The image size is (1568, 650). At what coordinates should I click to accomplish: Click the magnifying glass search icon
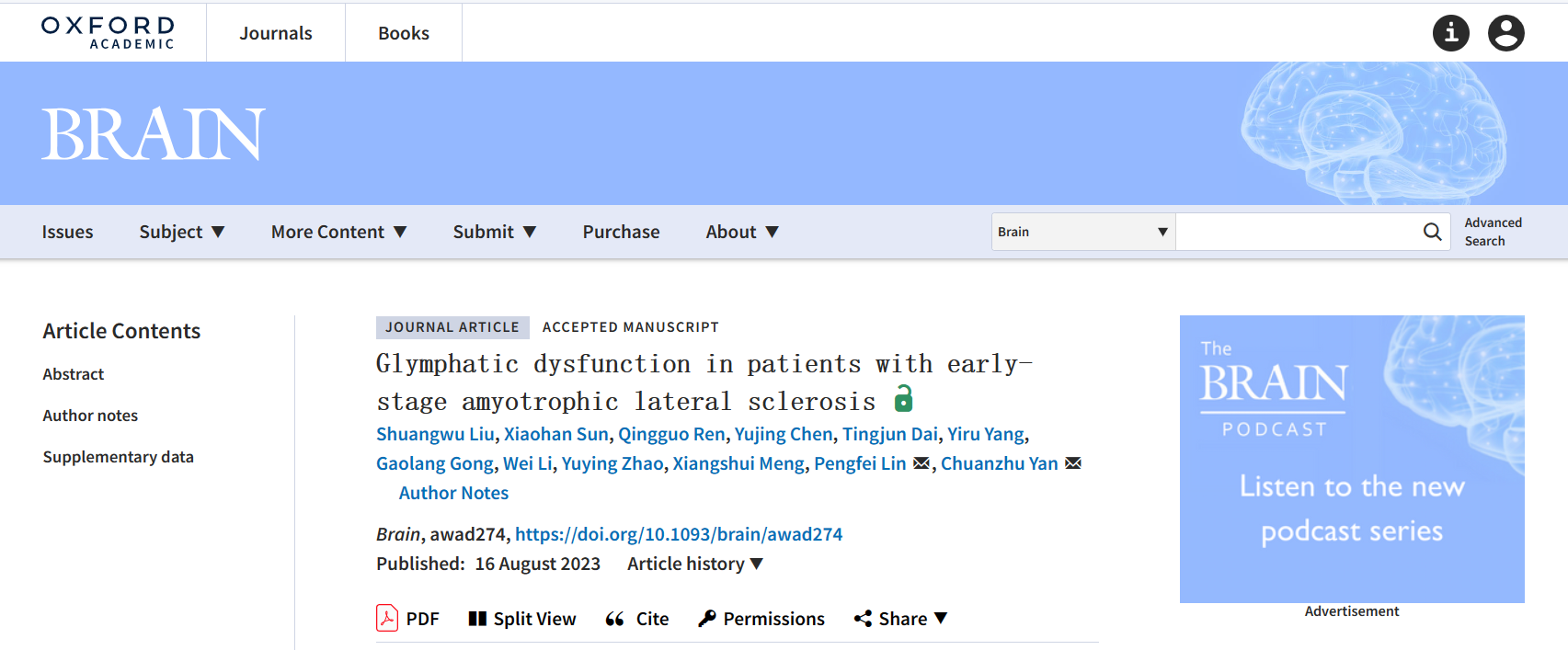pos(1432,232)
